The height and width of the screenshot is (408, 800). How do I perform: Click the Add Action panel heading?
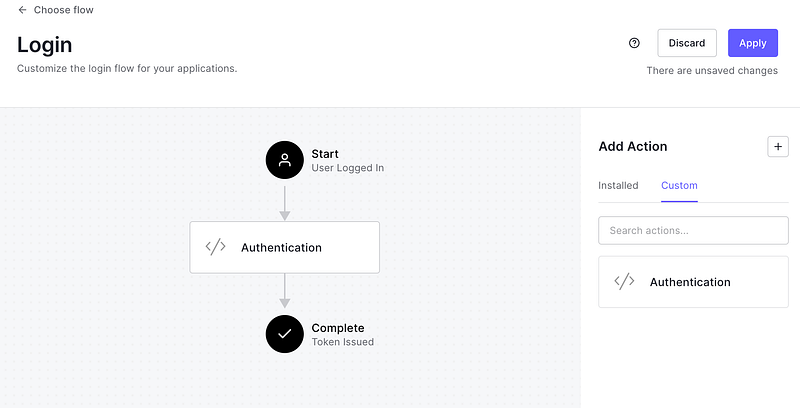click(632, 146)
